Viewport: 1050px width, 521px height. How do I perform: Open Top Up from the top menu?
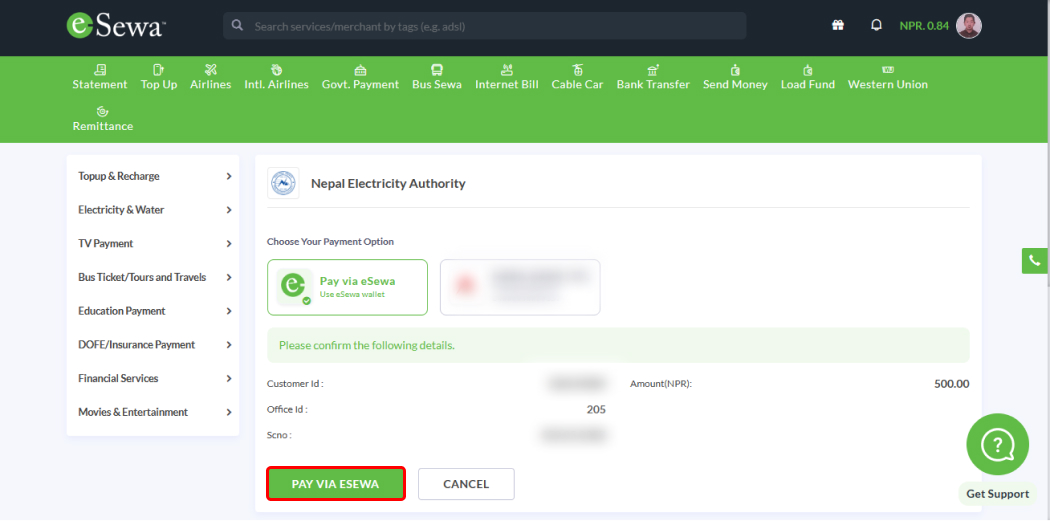coord(159,77)
